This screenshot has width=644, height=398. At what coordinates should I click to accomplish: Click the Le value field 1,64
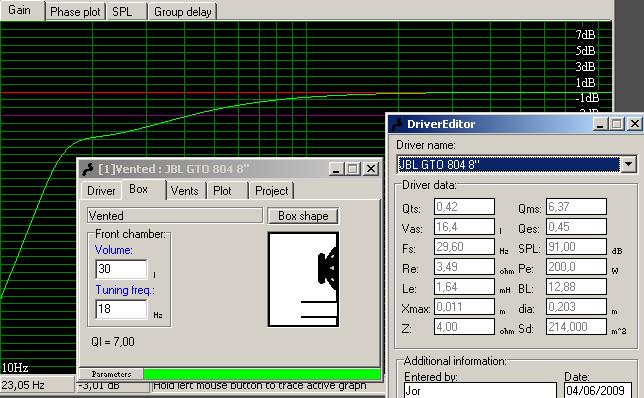(464, 287)
